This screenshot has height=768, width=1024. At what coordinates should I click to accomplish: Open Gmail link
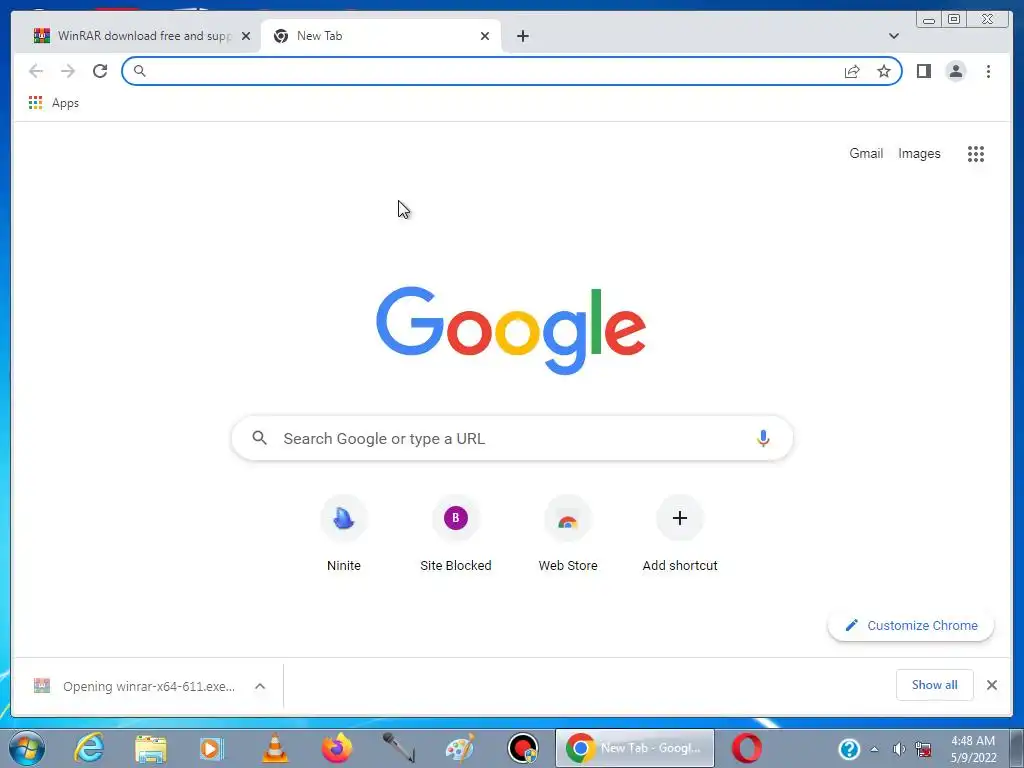tap(866, 153)
